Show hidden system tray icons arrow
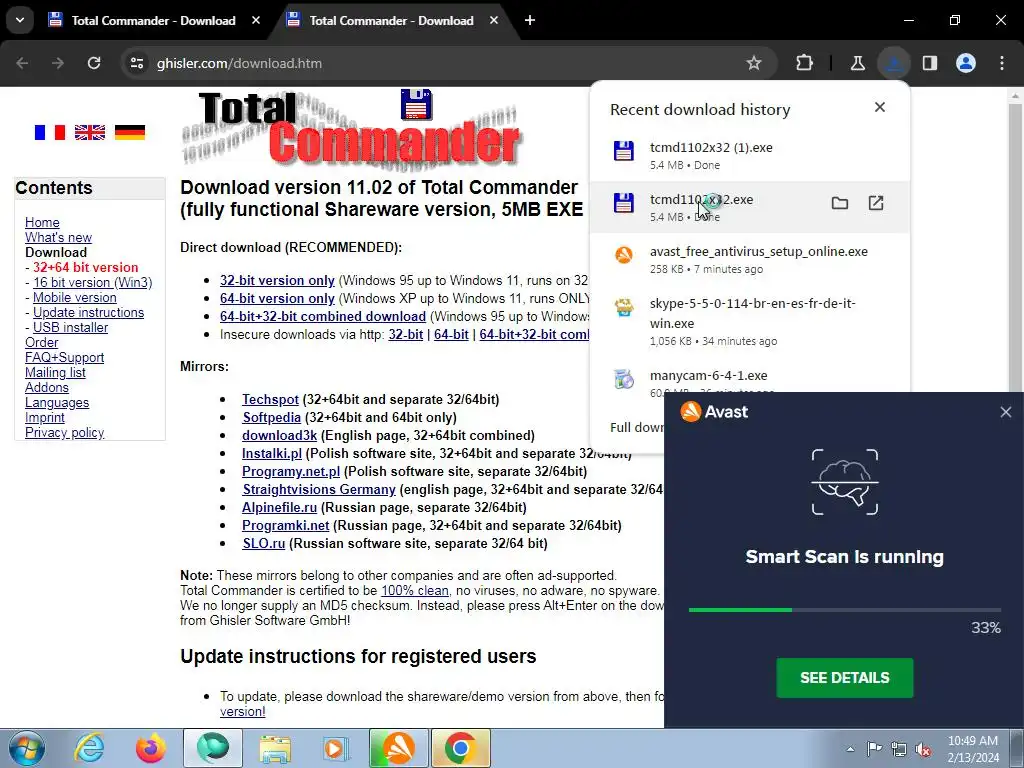The height and width of the screenshot is (768, 1024). (850, 749)
